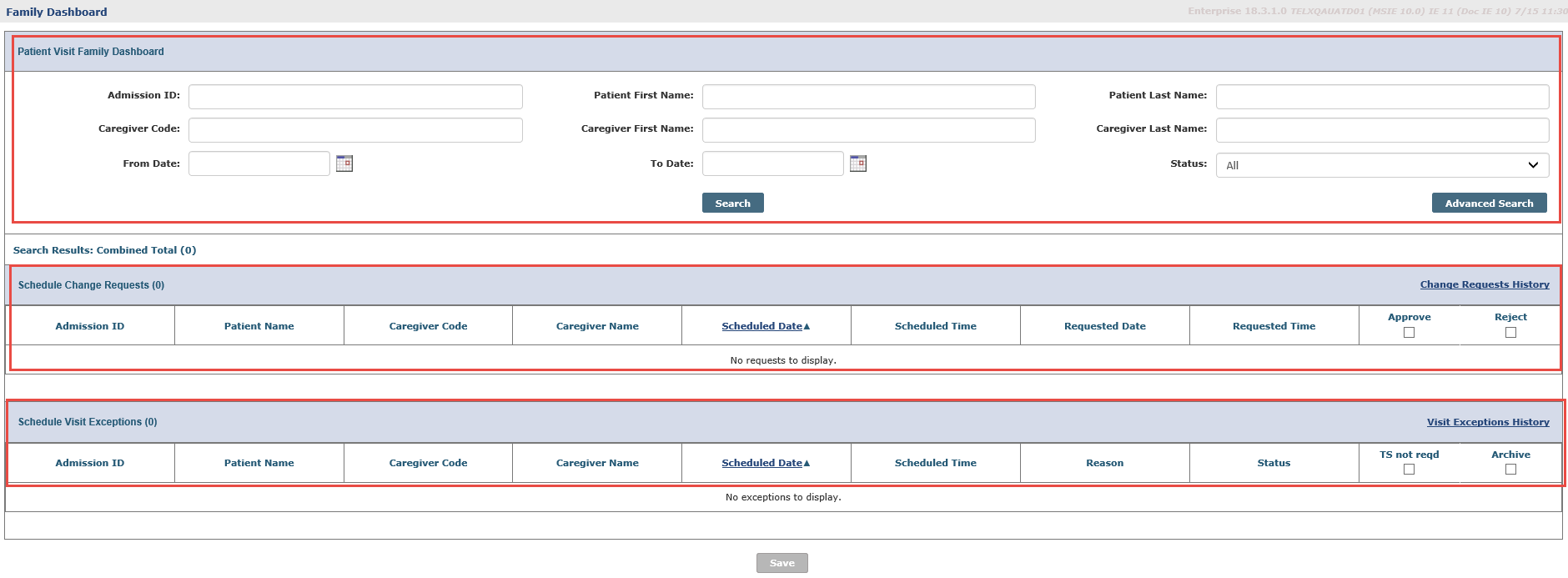
Task: Click the Search button
Action: click(x=732, y=204)
